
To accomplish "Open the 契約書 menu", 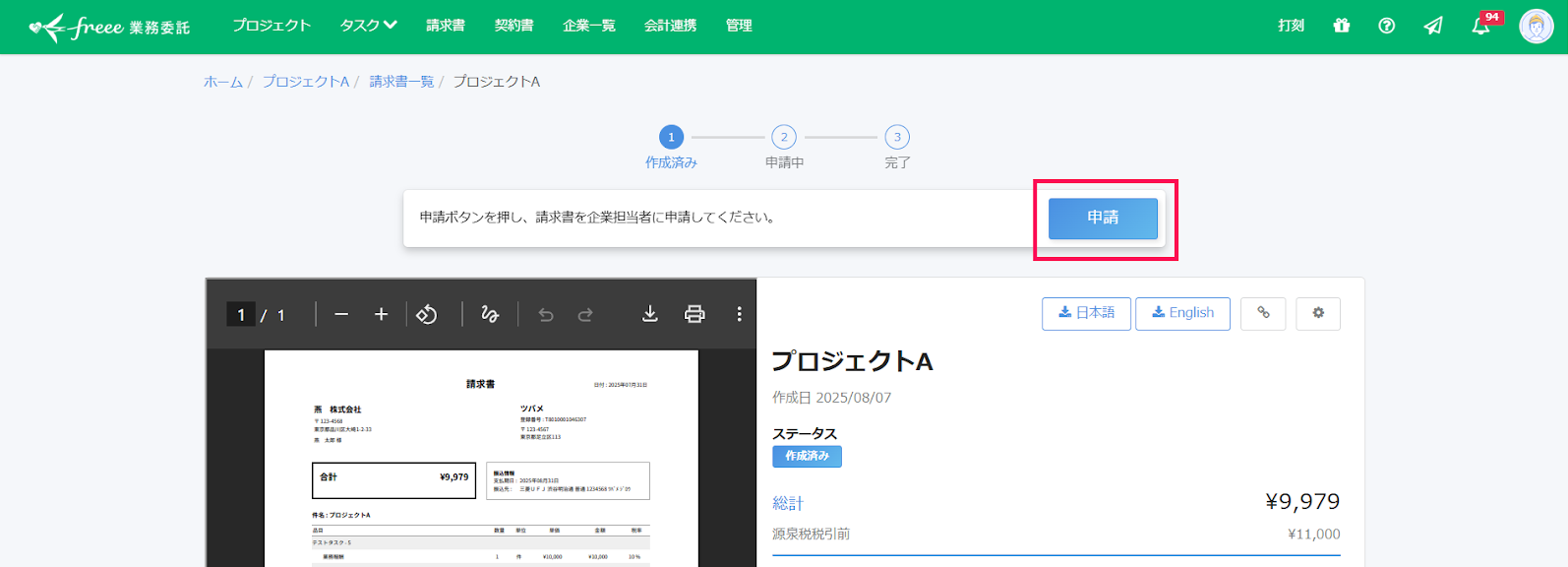I will point(514,26).
